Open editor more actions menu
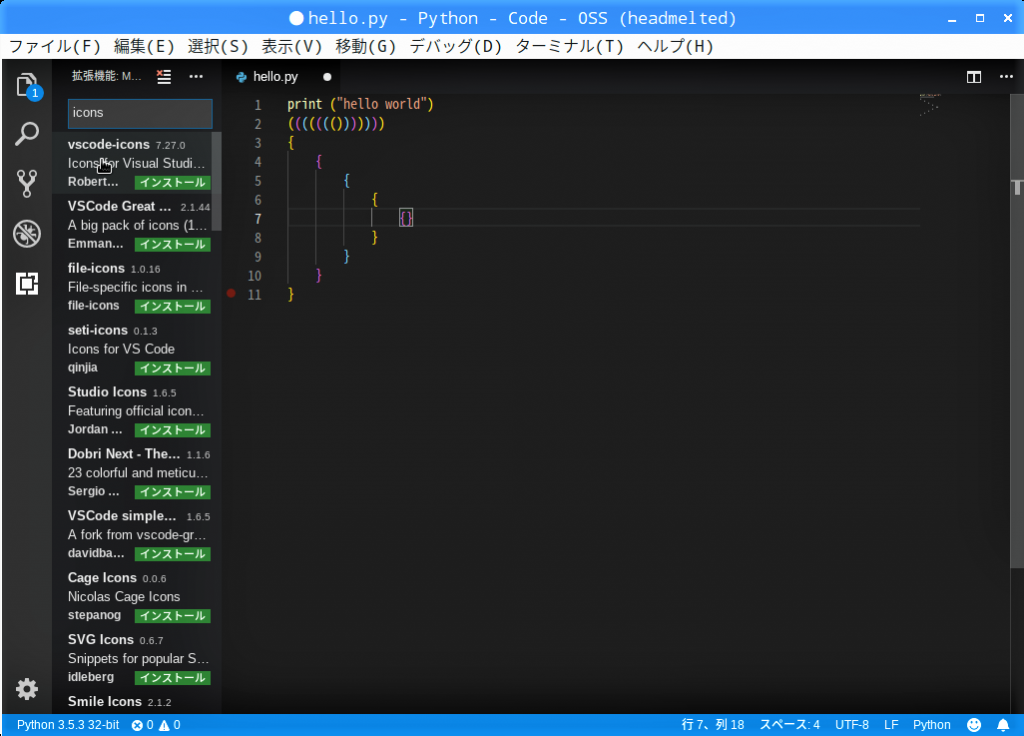This screenshot has height=736, width=1024. 1006,76
